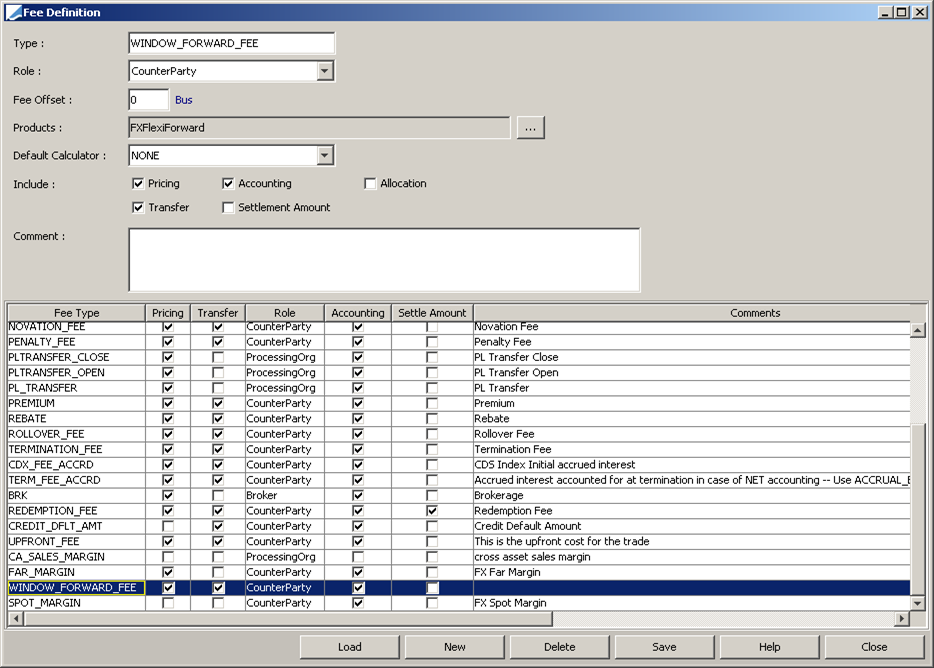Viewport: 934px width, 668px height.
Task: Select the REBATE fee type
Action: coord(459,418)
